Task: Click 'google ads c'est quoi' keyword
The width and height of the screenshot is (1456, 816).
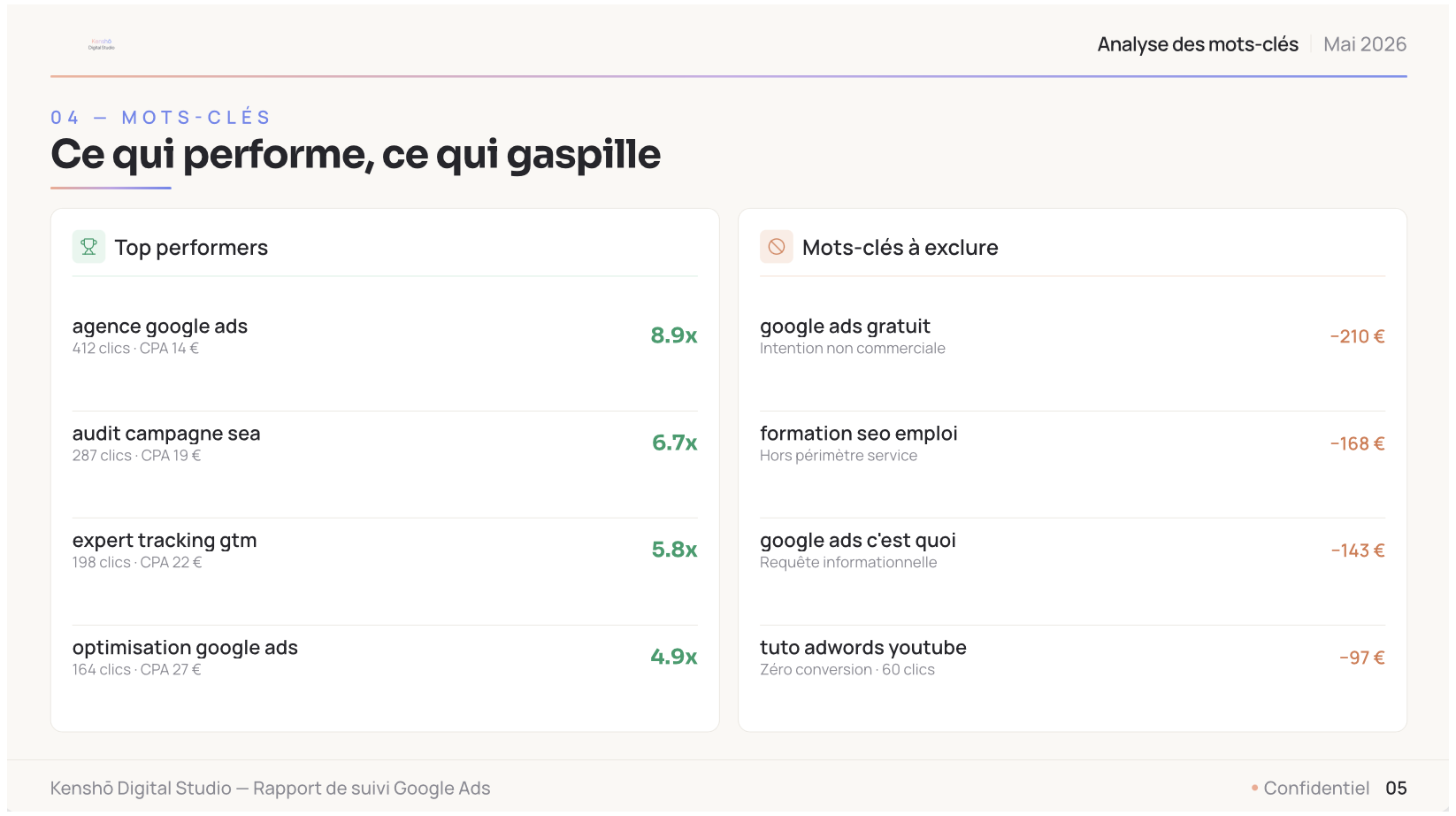Action: tap(858, 541)
